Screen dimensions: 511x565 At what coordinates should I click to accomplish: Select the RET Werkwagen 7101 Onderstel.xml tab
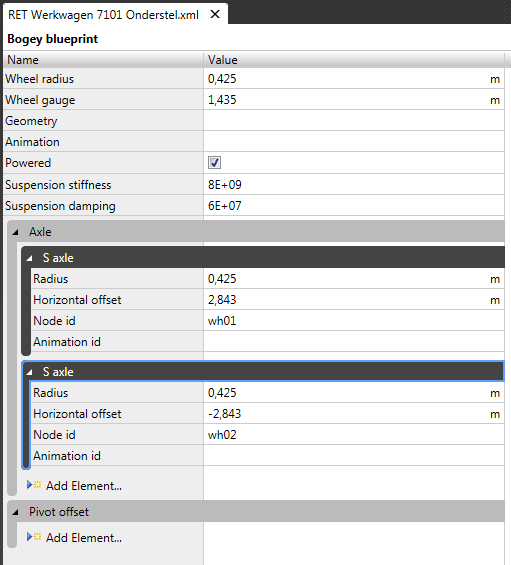pyautogui.click(x=103, y=15)
